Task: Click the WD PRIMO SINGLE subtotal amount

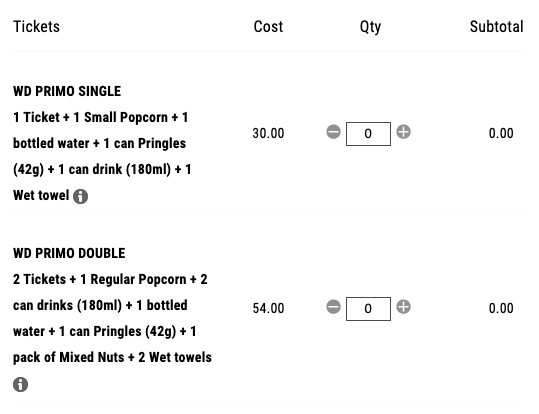Action: point(501,133)
